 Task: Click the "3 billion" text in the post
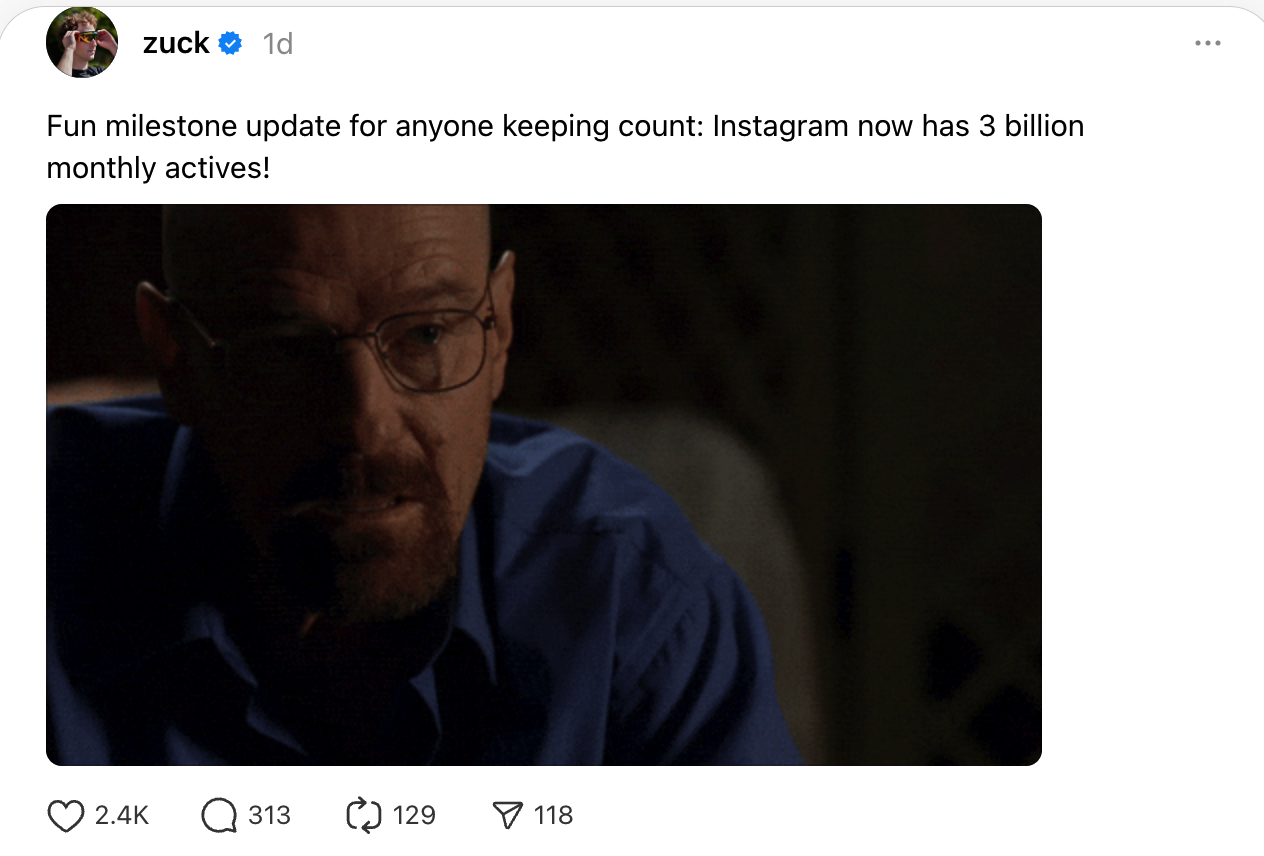[1032, 127]
